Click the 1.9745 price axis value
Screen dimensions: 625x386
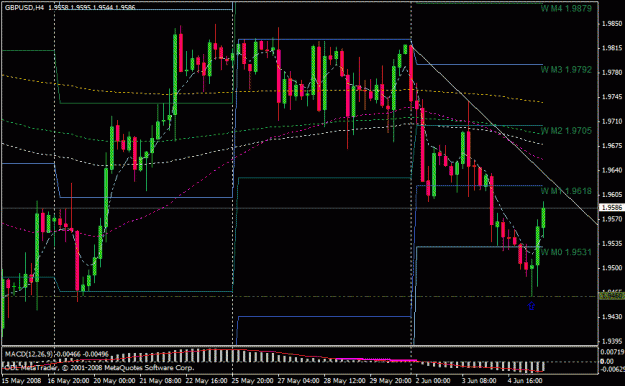612,97
